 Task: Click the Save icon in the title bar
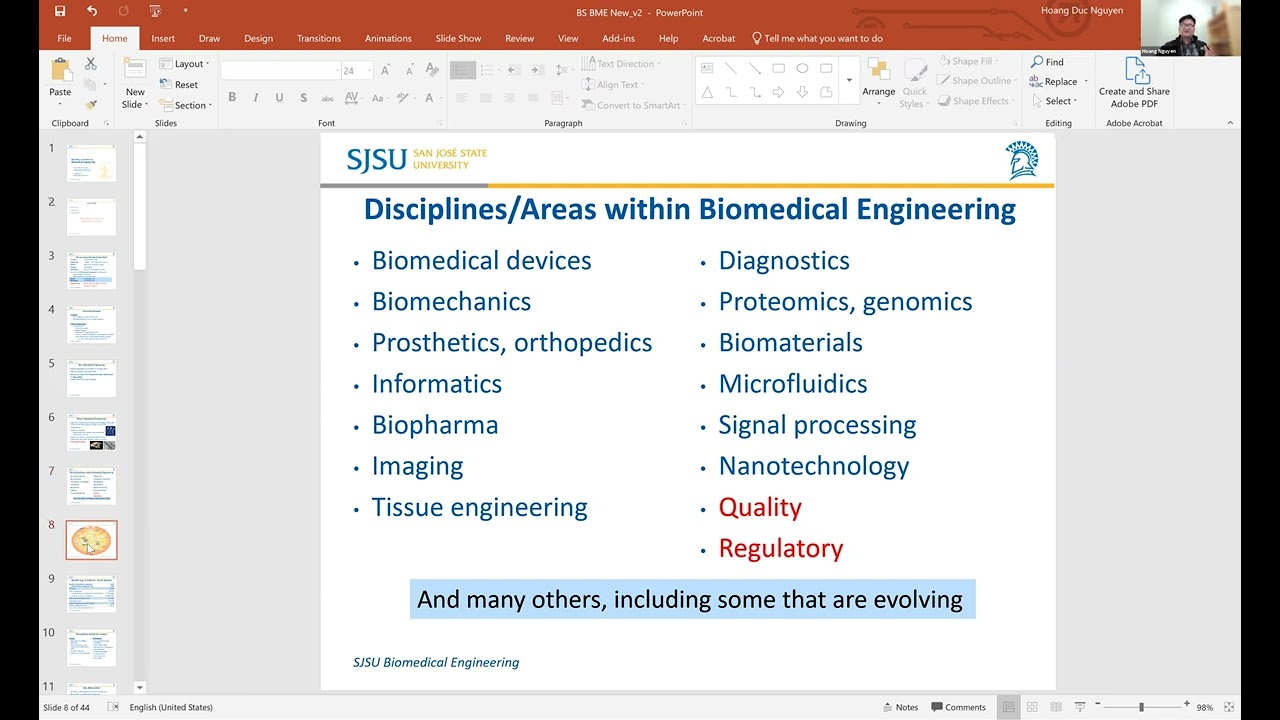60,11
